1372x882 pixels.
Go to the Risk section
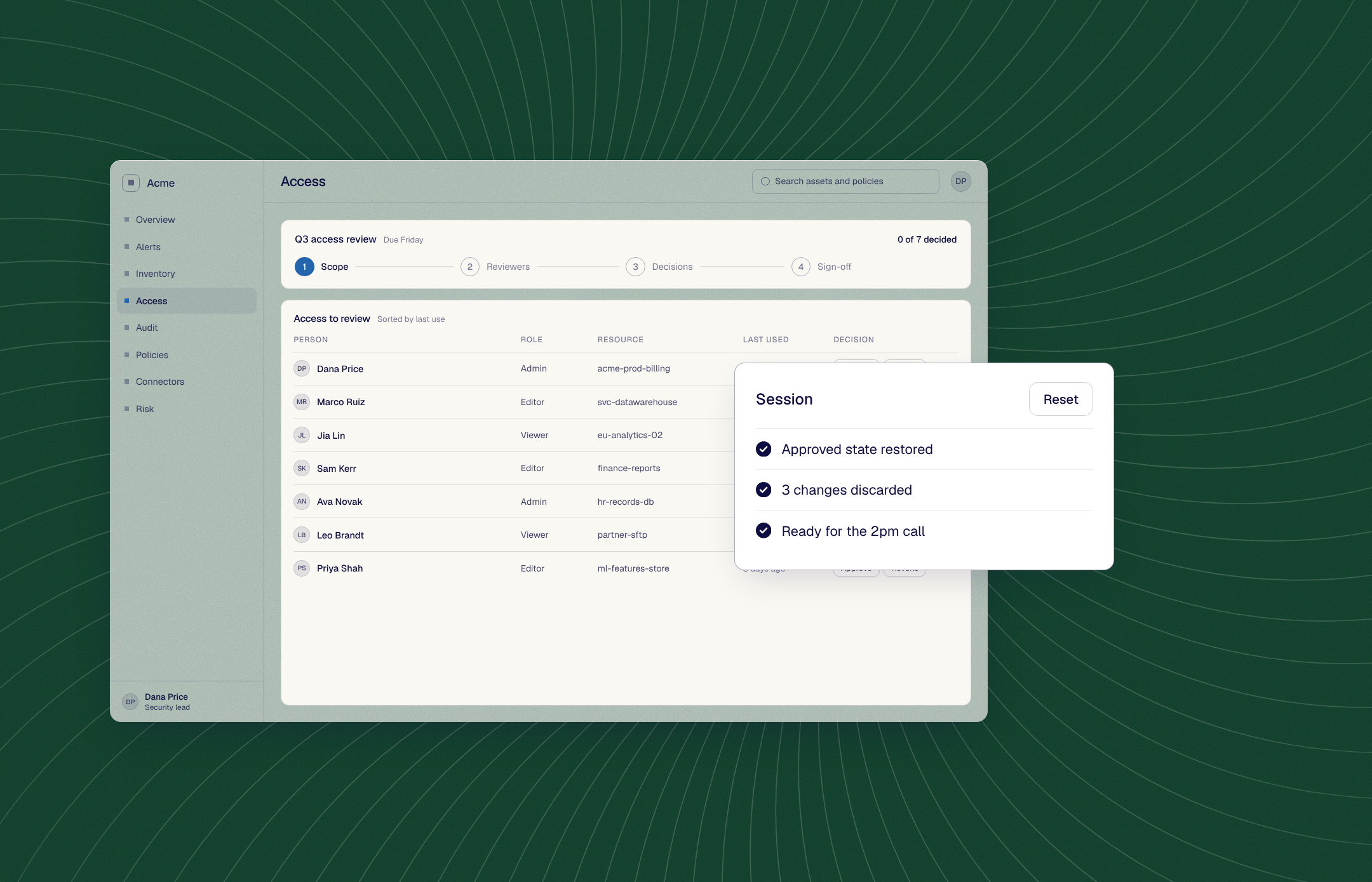click(x=186, y=409)
